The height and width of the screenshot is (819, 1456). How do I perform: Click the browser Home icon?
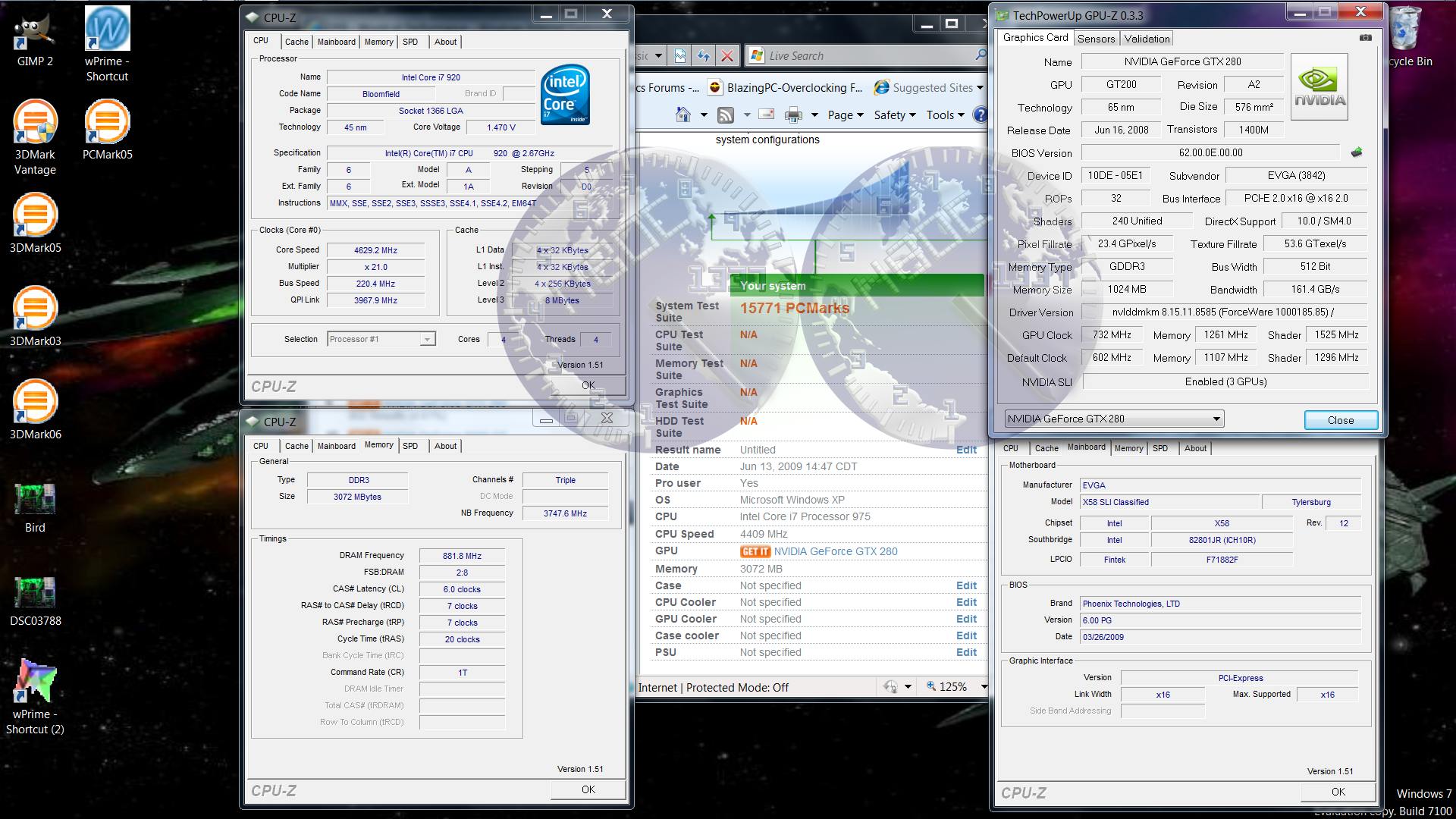tap(683, 115)
